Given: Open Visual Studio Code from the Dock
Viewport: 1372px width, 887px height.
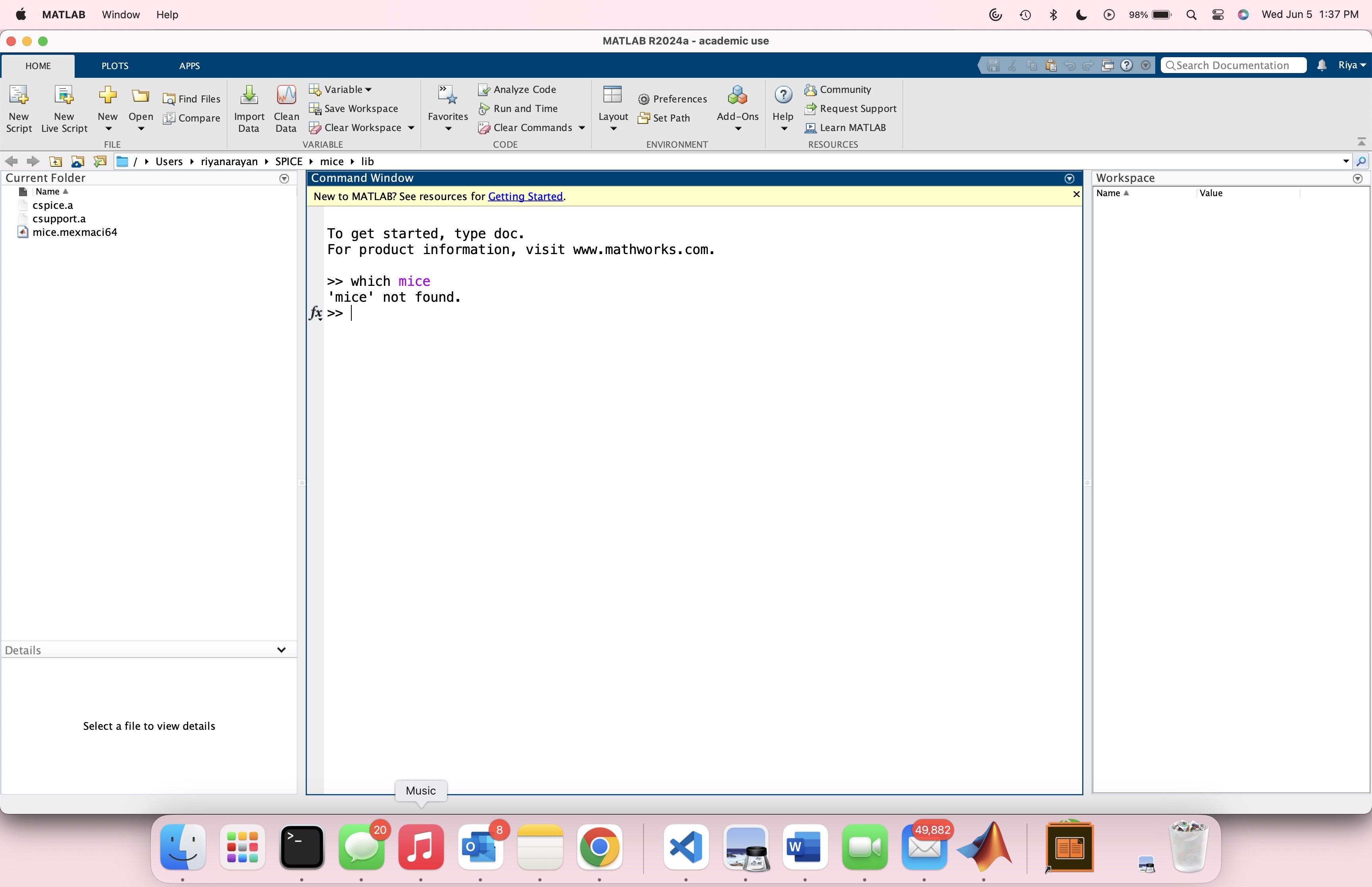Looking at the screenshot, I should tap(686, 847).
